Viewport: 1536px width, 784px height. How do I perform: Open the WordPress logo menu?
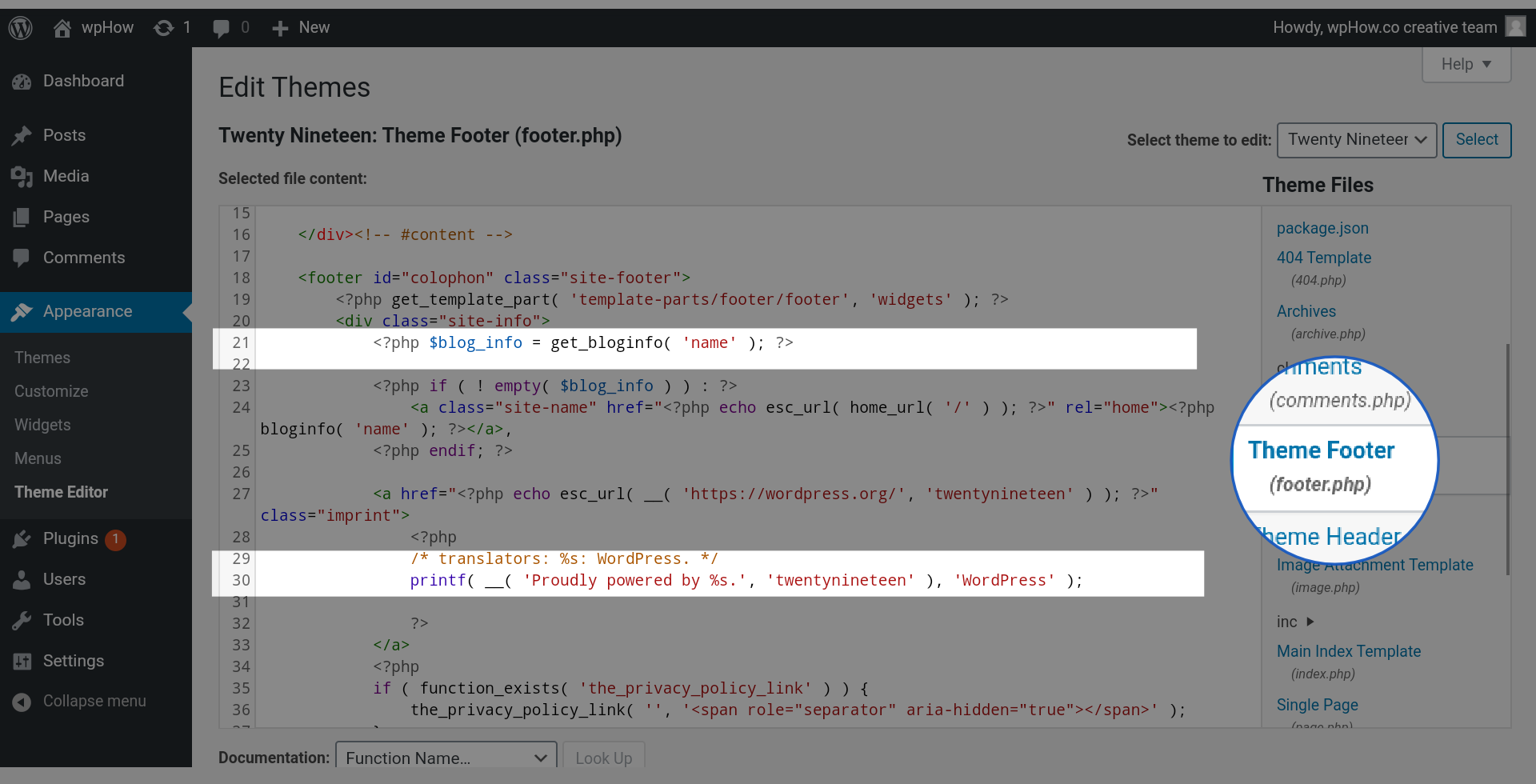pyautogui.click(x=20, y=28)
